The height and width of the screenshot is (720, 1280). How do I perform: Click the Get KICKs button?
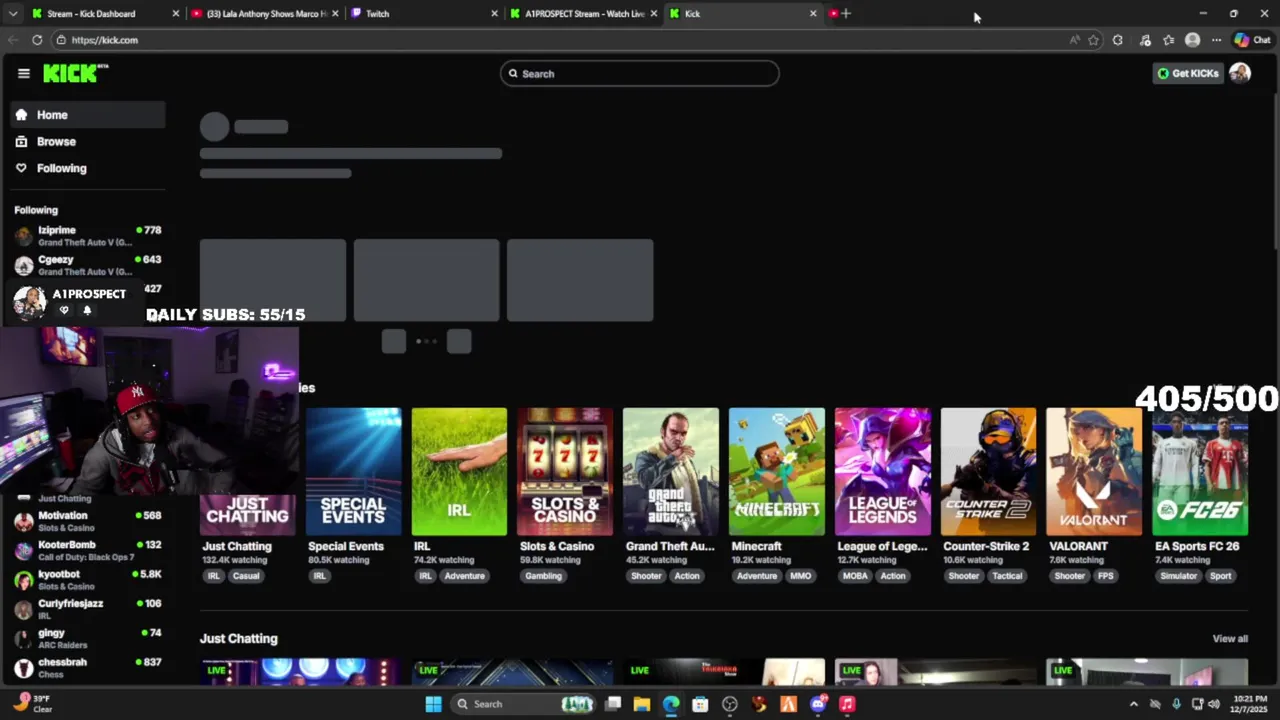pos(1188,73)
